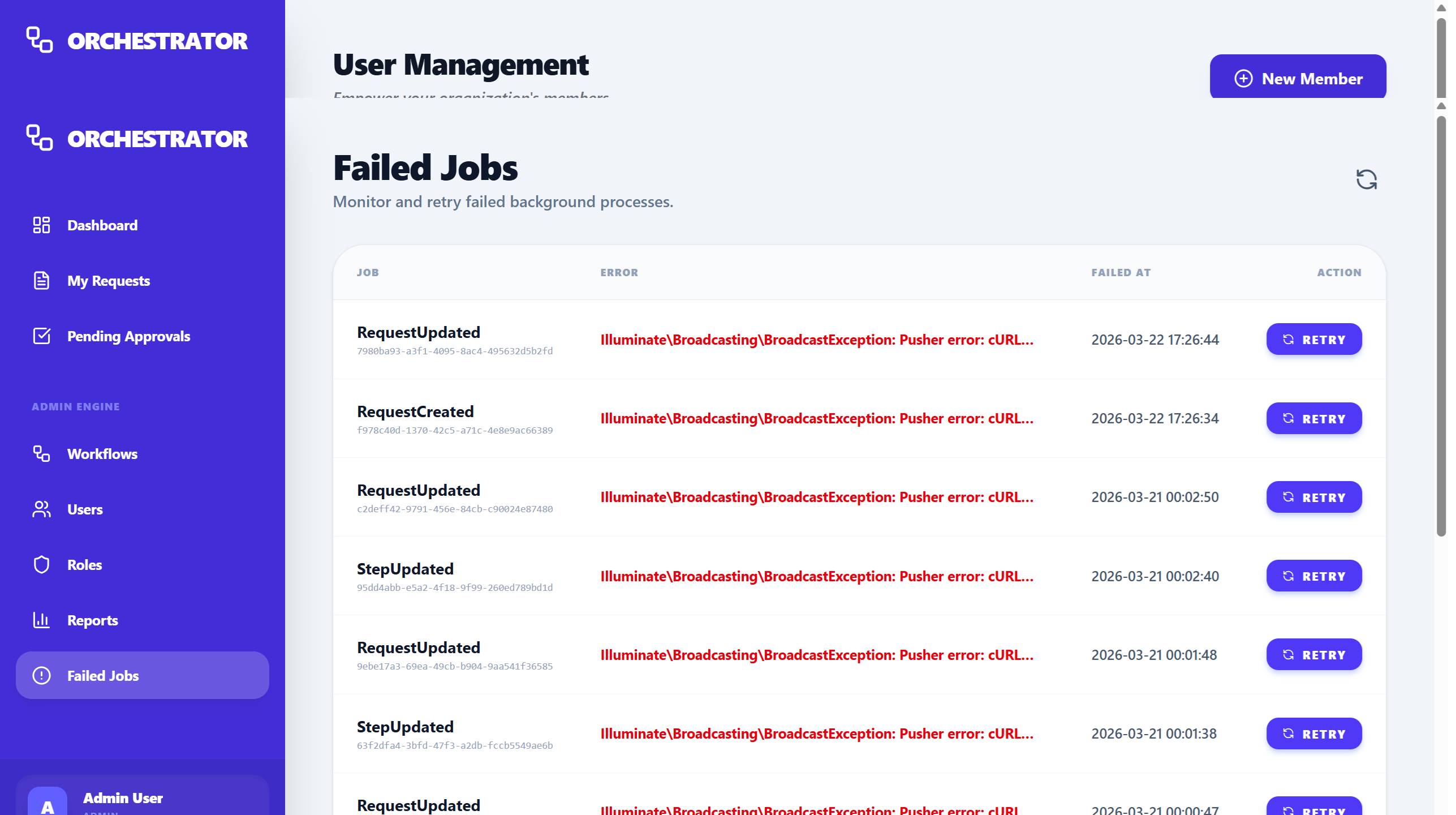
Task: Retry the first RequestUpdated job
Action: point(1313,340)
